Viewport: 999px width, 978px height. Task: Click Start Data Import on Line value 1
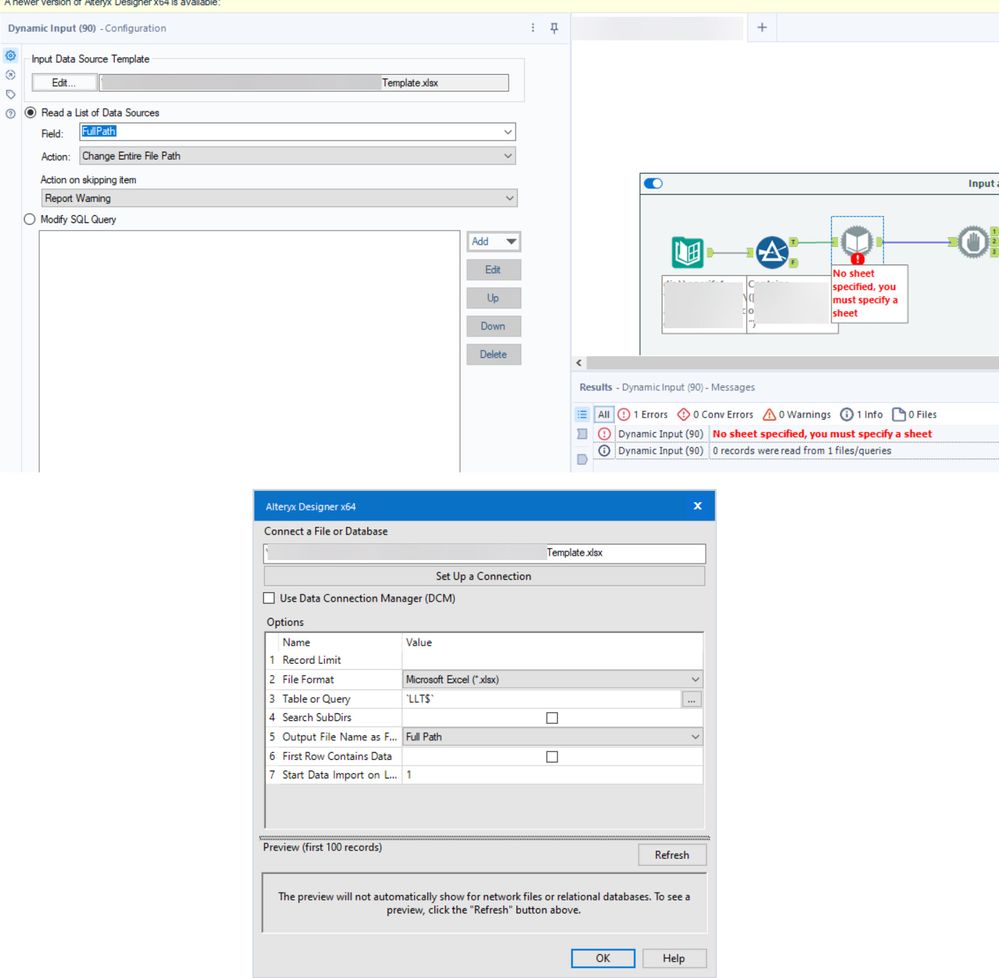click(552, 775)
